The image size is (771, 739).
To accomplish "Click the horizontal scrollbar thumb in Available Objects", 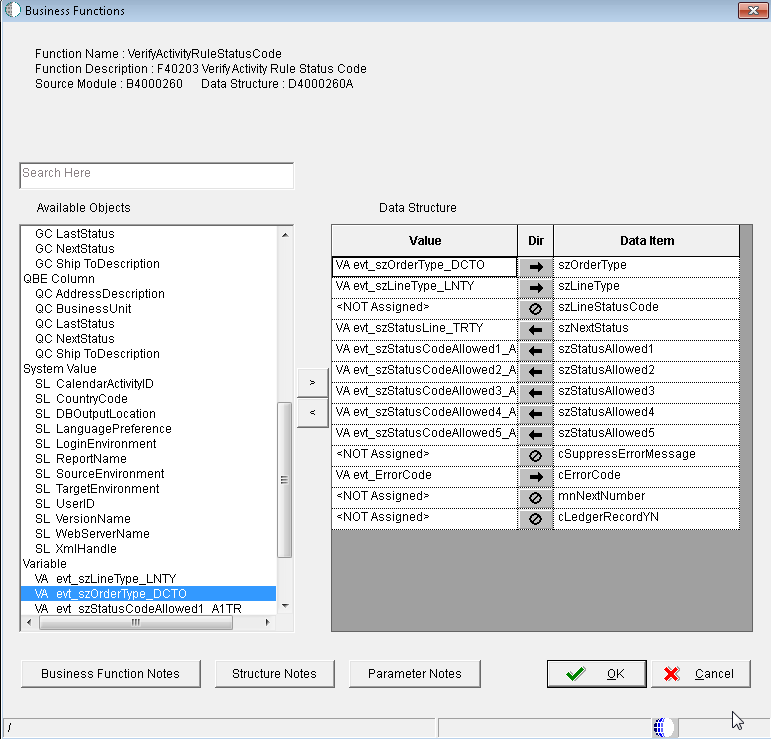I will (136, 622).
